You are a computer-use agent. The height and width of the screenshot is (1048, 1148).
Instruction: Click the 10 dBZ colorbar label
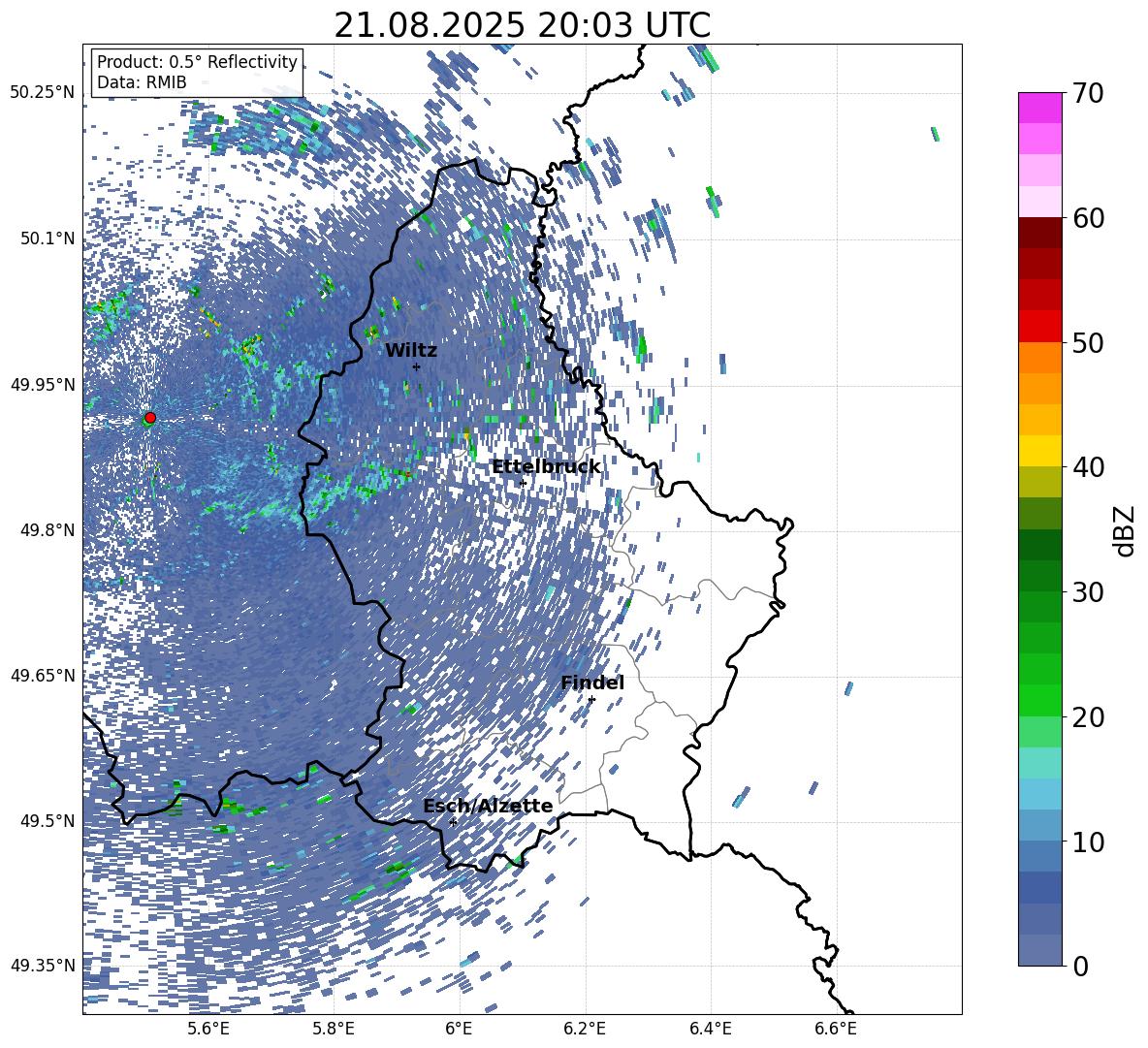click(1088, 842)
